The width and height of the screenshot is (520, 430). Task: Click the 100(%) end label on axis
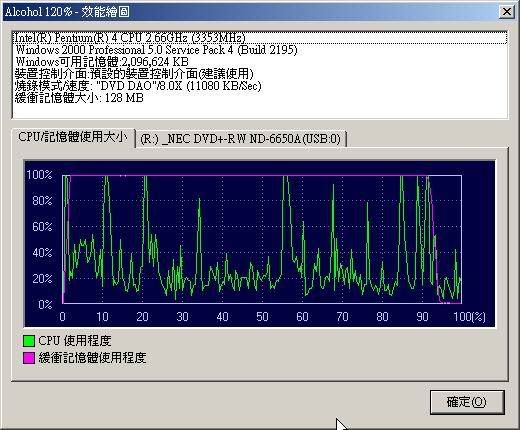(x=469, y=316)
